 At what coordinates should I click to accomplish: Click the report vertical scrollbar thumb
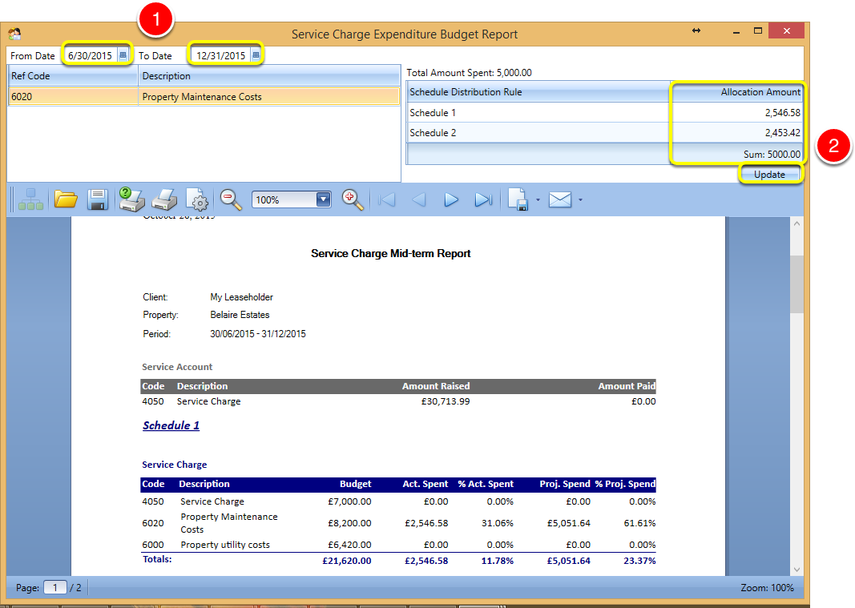797,284
